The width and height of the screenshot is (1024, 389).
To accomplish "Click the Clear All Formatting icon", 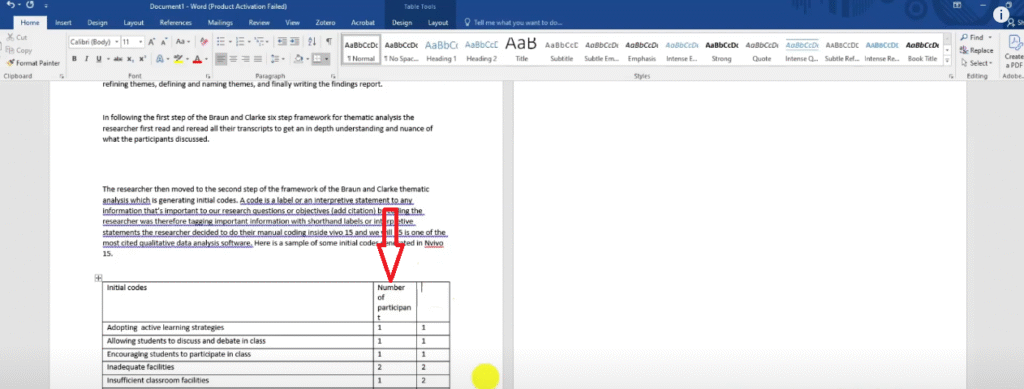I will tap(203, 42).
